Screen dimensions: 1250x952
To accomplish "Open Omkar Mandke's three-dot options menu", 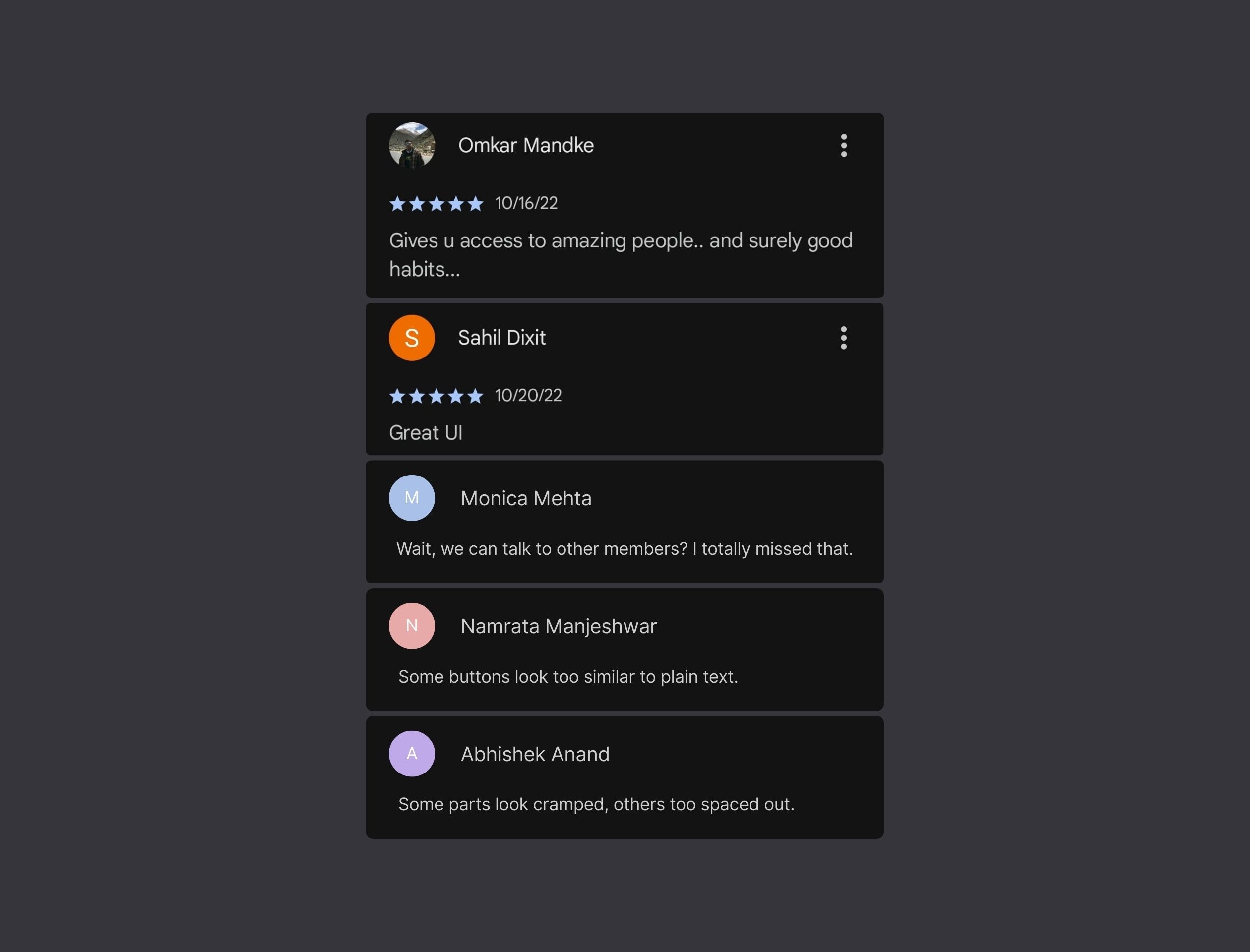I will (844, 146).
